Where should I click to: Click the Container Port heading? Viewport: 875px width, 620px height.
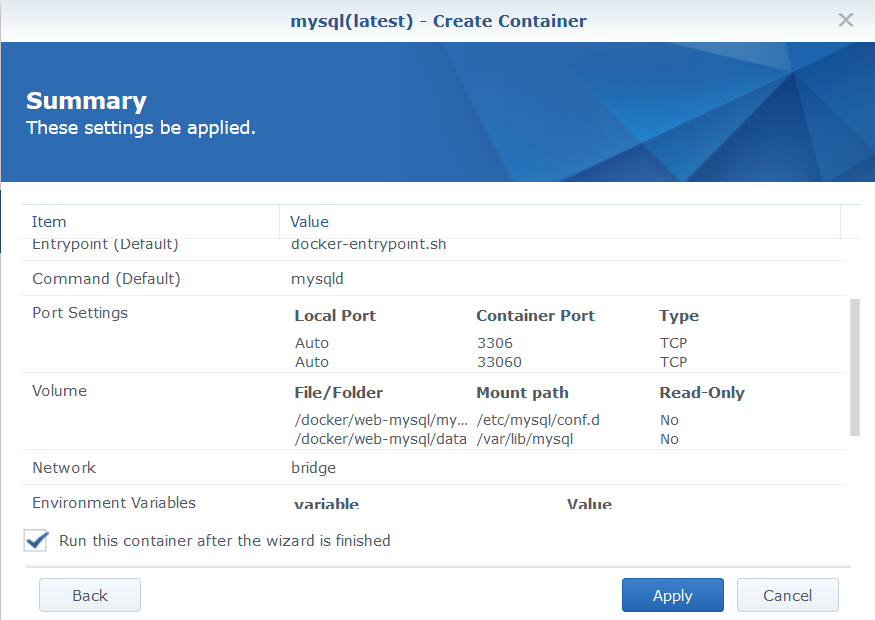click(535, 315)
